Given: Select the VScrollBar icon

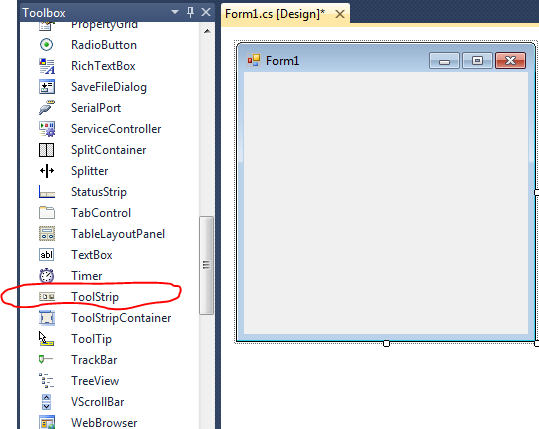Looking at the screenshot, I should pyautogui.click(x=46, y=402).
